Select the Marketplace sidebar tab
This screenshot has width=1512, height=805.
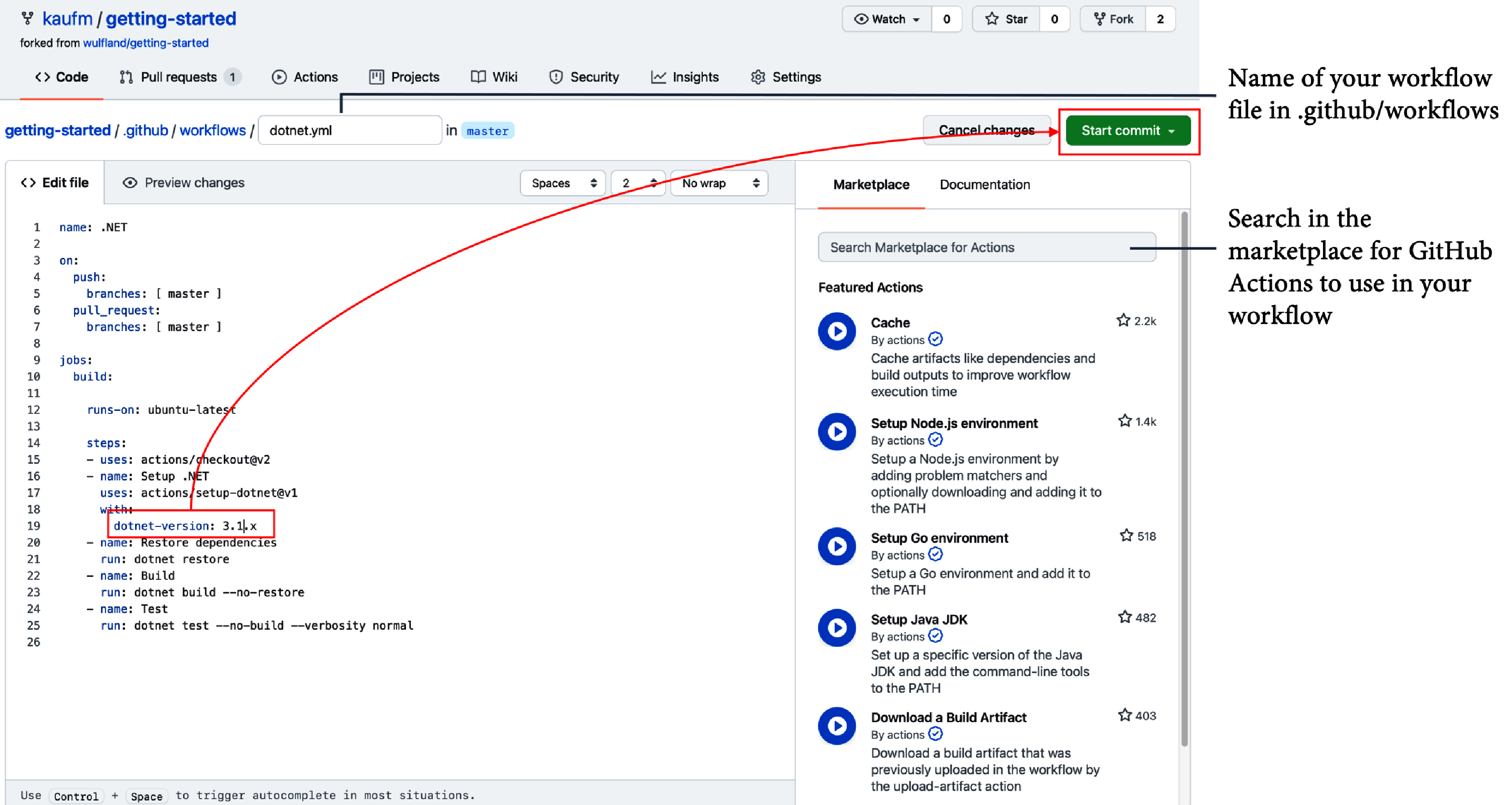[871, 184]
